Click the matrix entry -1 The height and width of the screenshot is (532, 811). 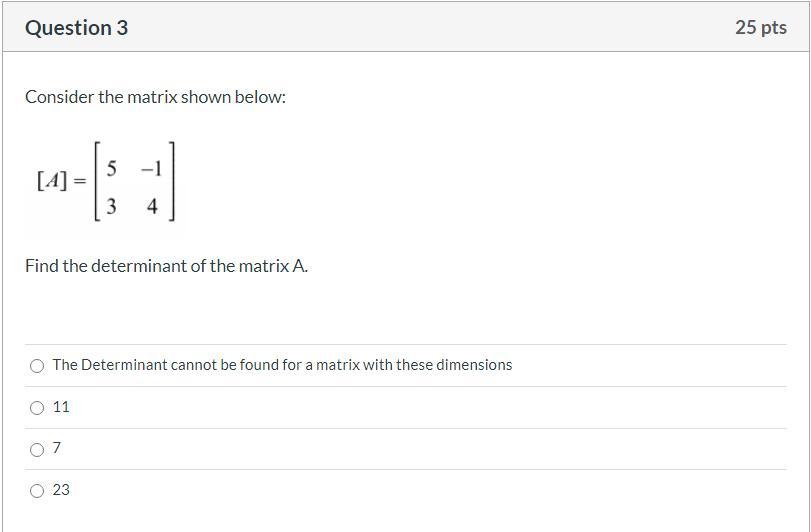pyautogui.click(x=150, y=167)
